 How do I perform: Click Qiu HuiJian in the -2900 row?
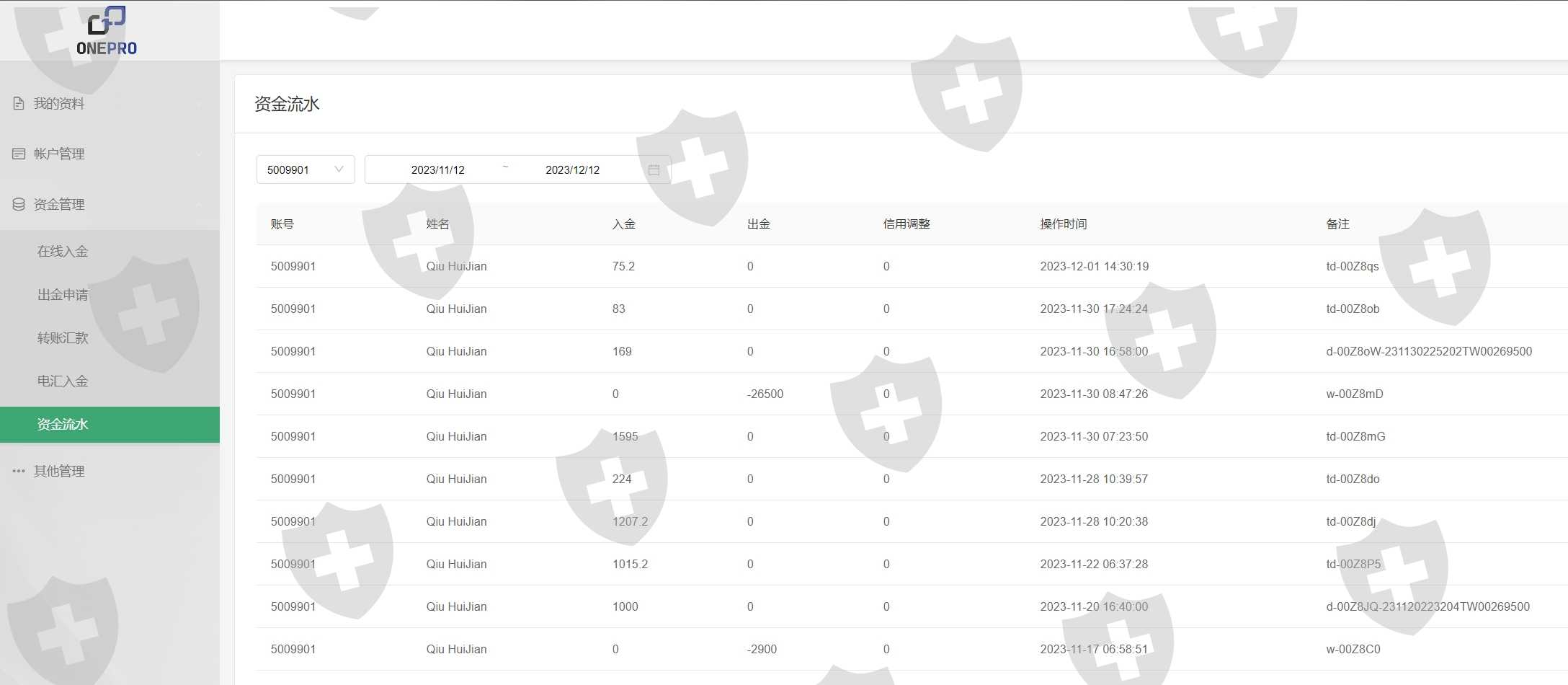pos(456,649)
